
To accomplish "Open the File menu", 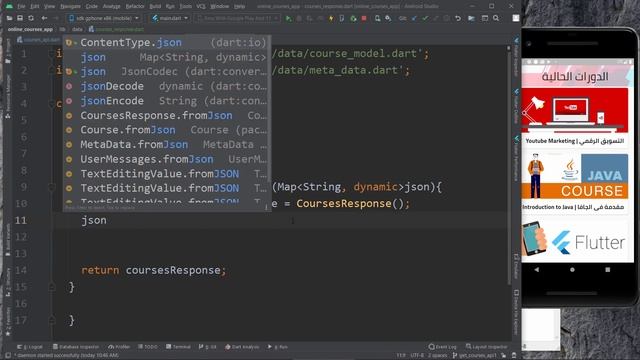I will point(21,7).
